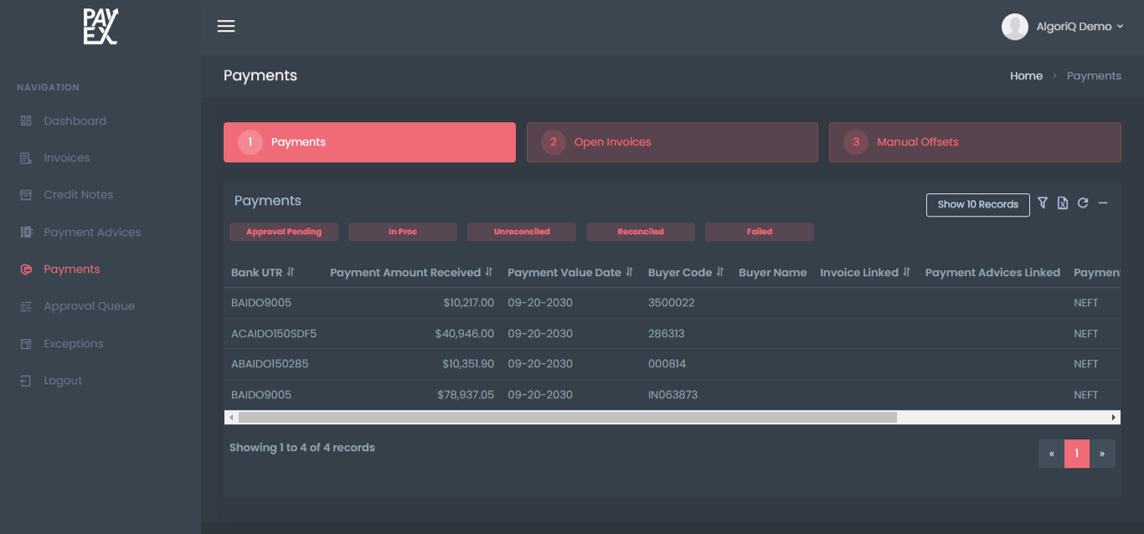Click scrollbar left arrow of table
Image resolution: width=1144 pixels, height=534 pixels.
(x=231, y=417)
